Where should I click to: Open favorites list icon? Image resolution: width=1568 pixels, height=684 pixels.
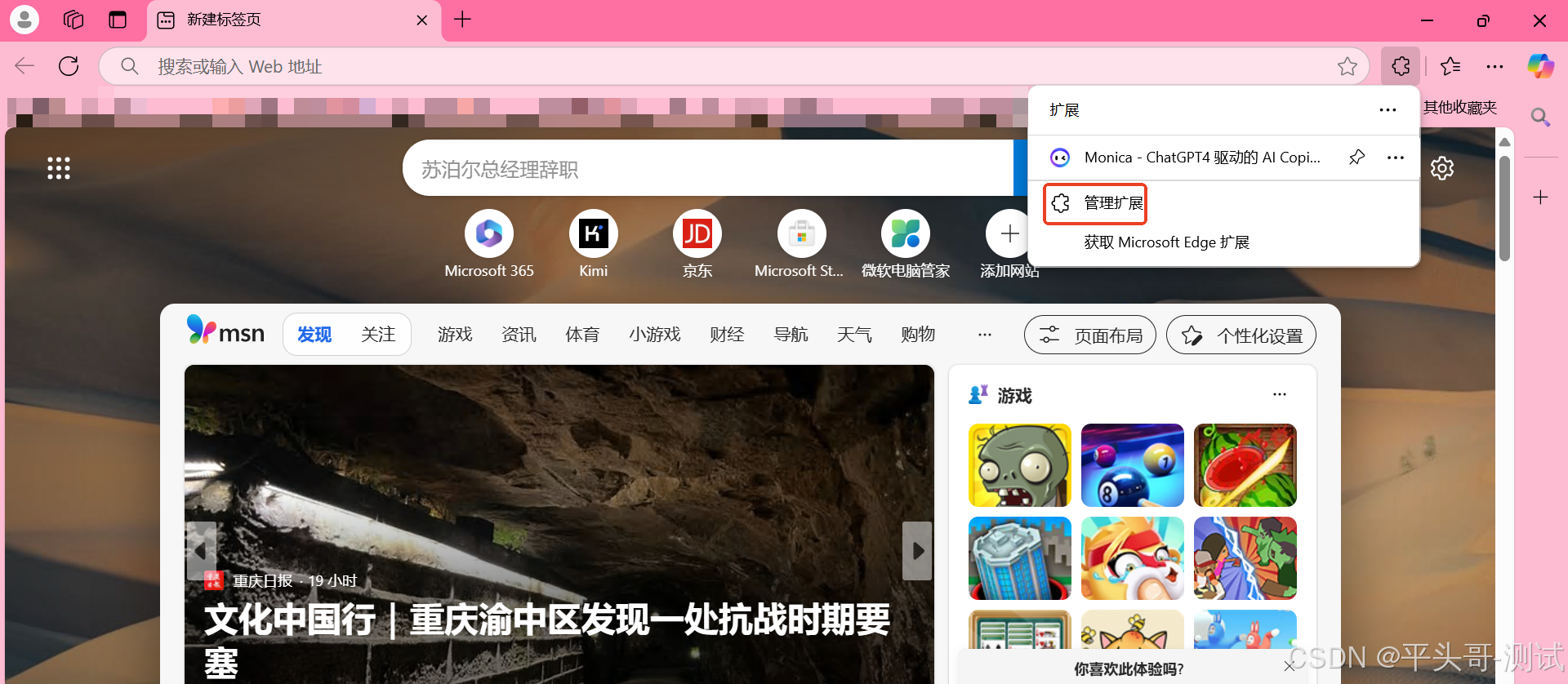click(x=1450, y=66)
